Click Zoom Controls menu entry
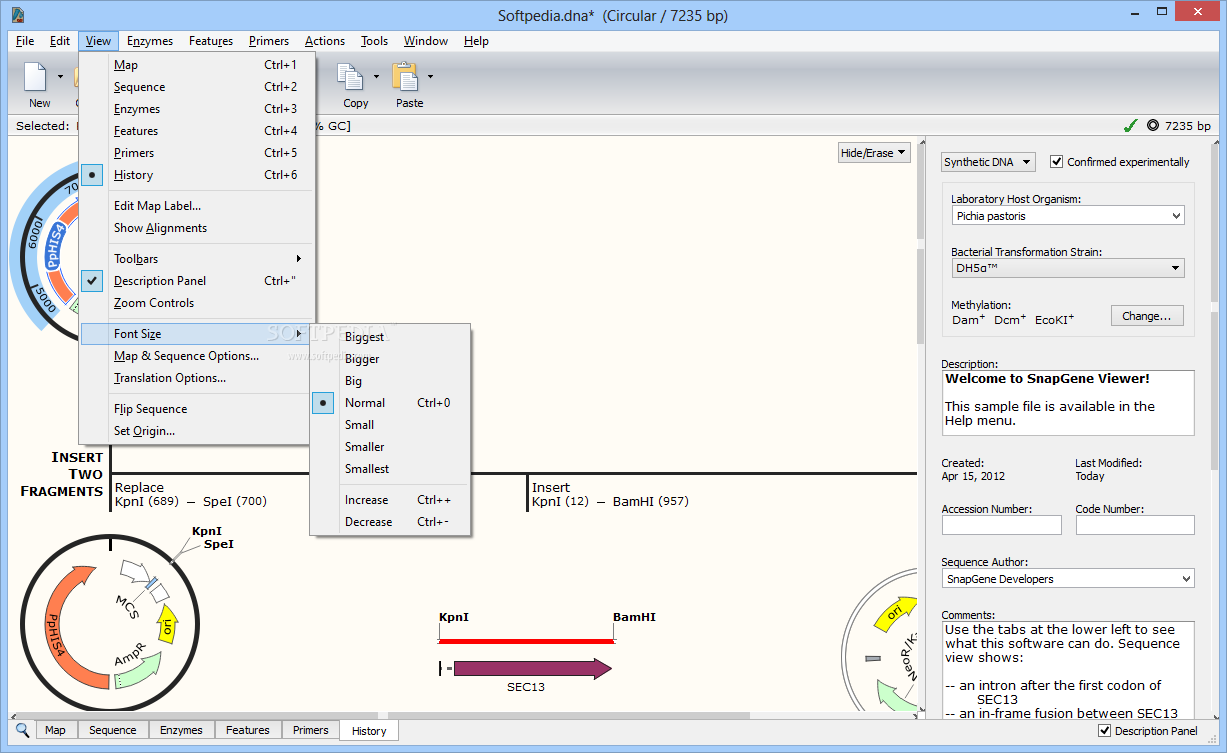The image size is (1227, 753). (x=198, y=303)
